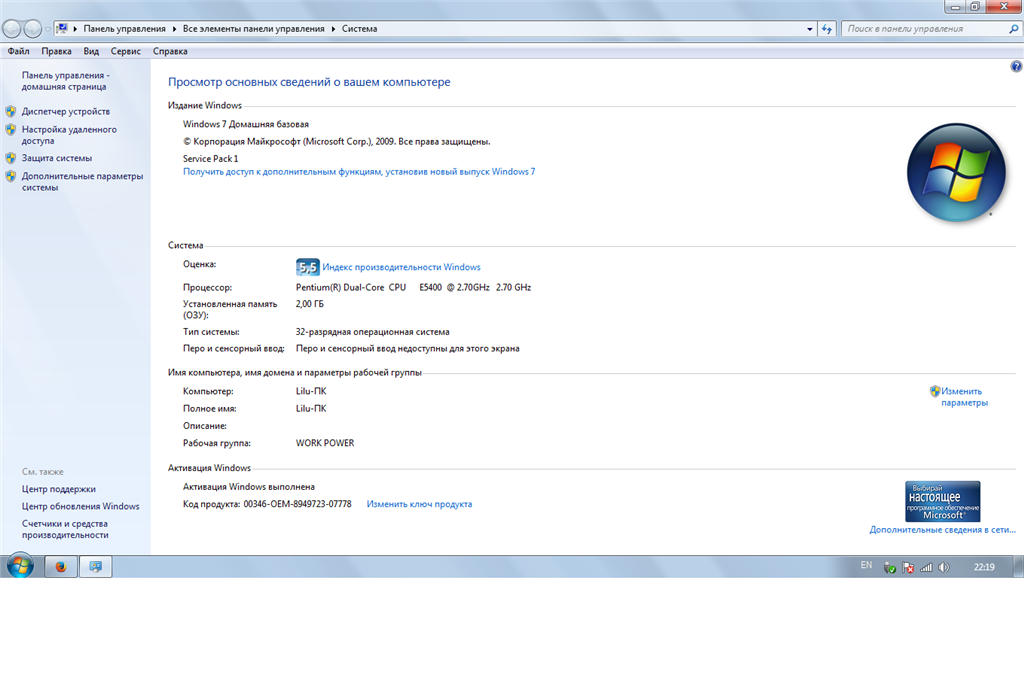Open Дополнительные параметры системы
1024x677 pixels.
[x=82, y=181]
